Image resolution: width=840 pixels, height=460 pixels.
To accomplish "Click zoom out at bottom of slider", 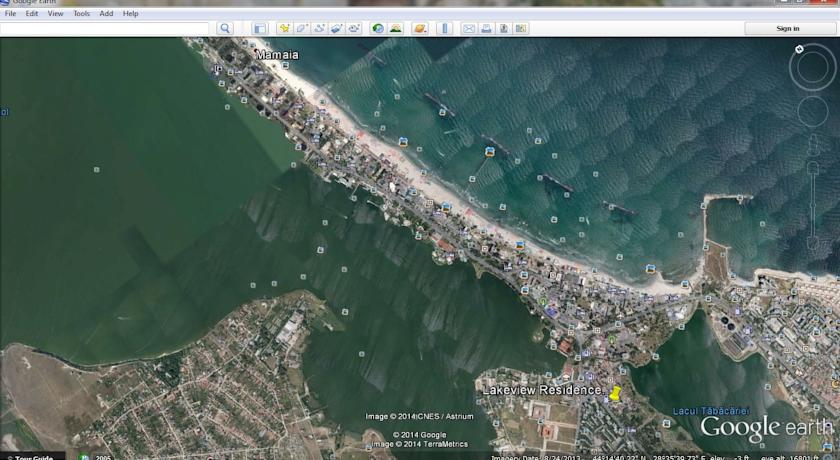I will [813, 245].
